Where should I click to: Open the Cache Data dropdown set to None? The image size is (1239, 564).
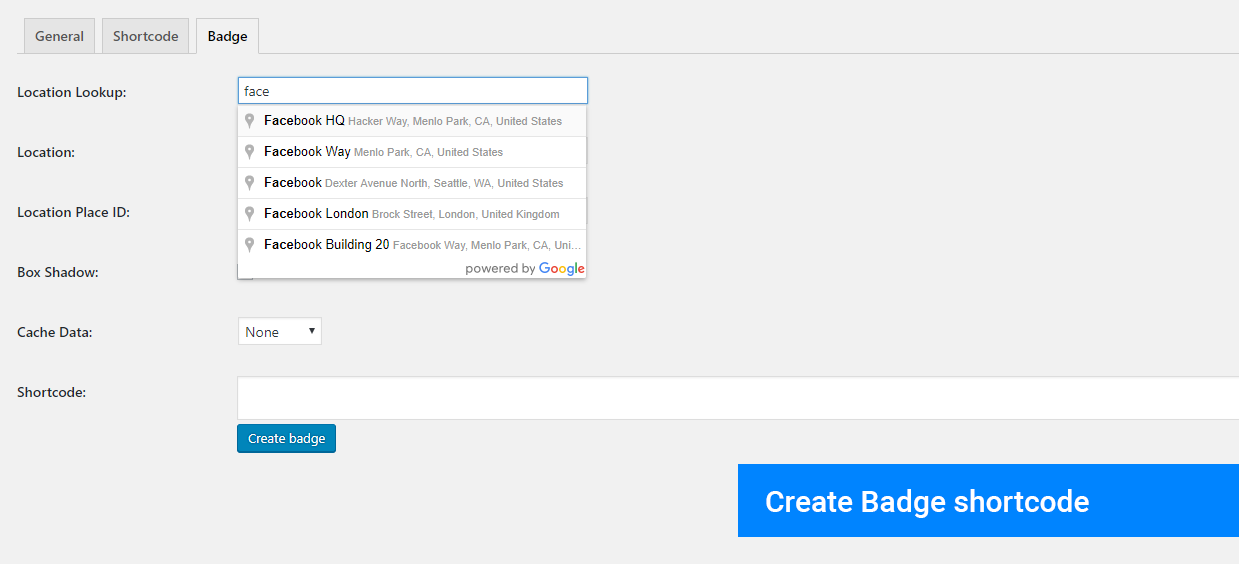(280, 332)
